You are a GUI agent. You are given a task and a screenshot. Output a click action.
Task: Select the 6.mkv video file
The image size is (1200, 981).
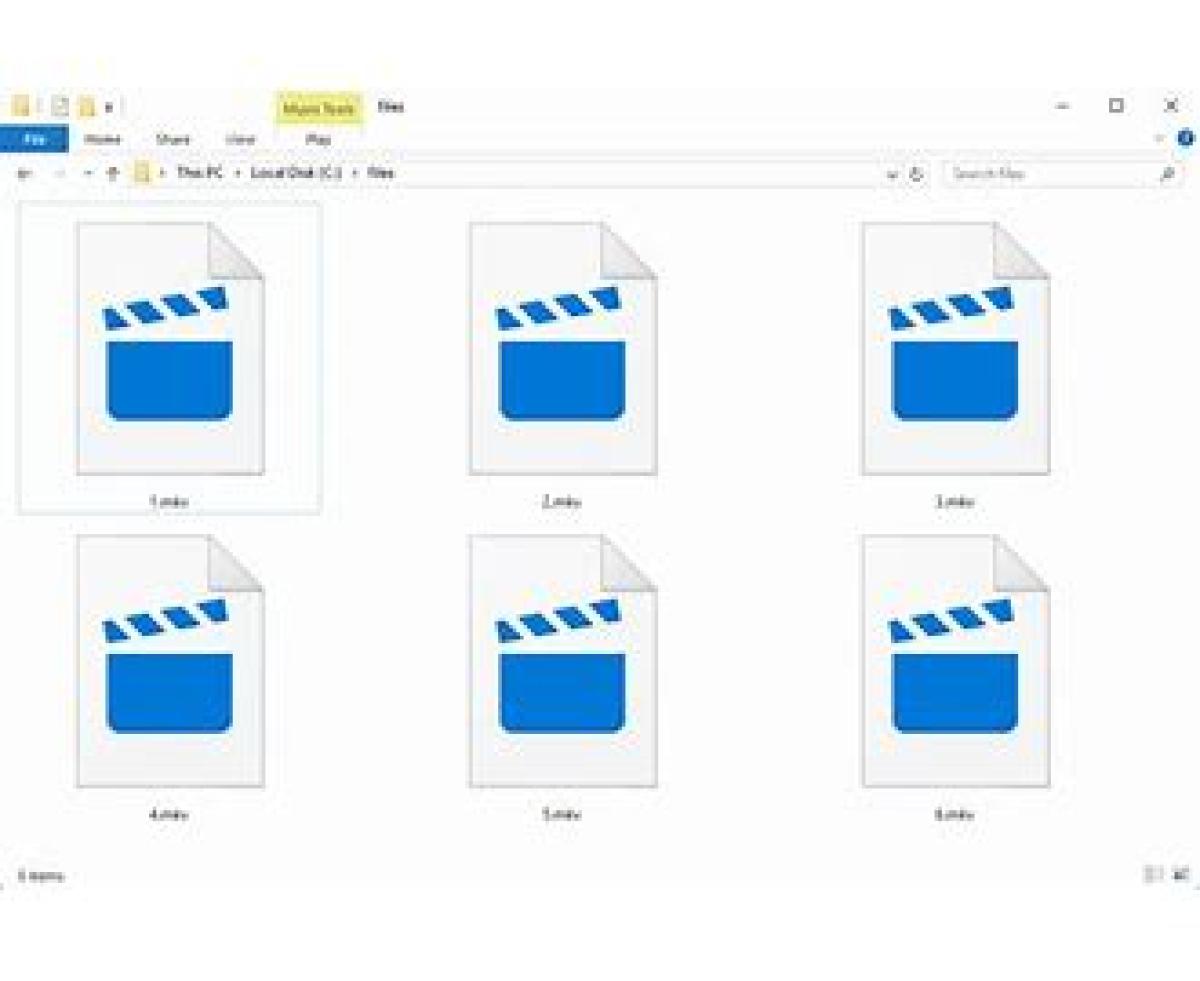[x=955, y=662]
